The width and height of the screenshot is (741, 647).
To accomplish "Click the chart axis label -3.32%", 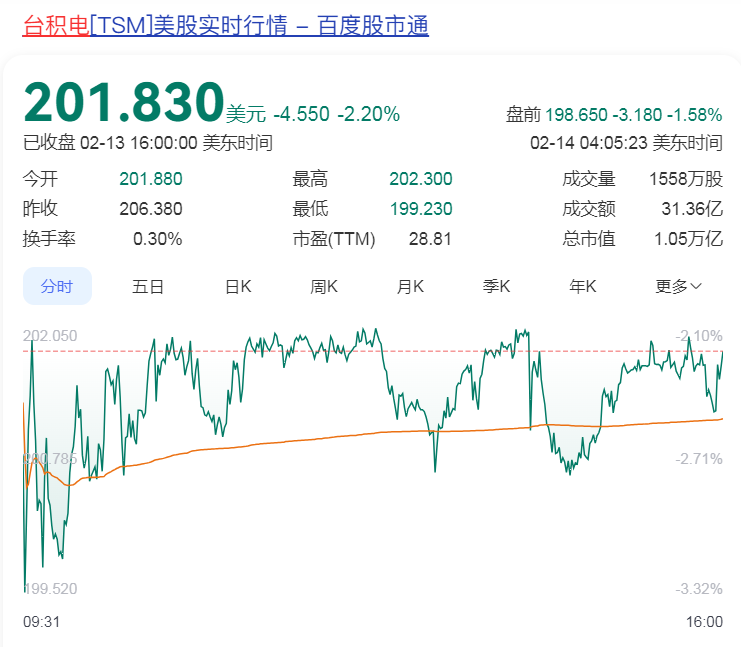I will click(x=698, y=589).
